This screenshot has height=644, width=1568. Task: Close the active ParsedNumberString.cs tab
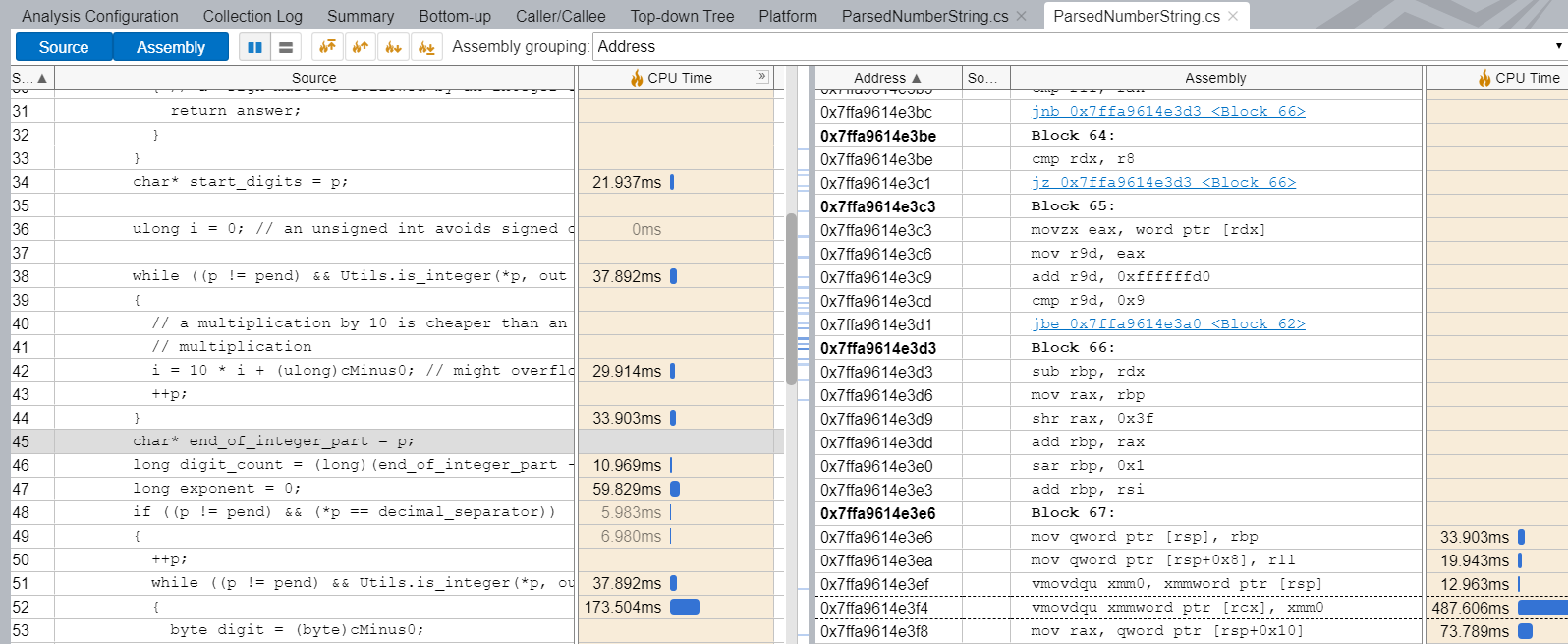[x=1233, y=16]
